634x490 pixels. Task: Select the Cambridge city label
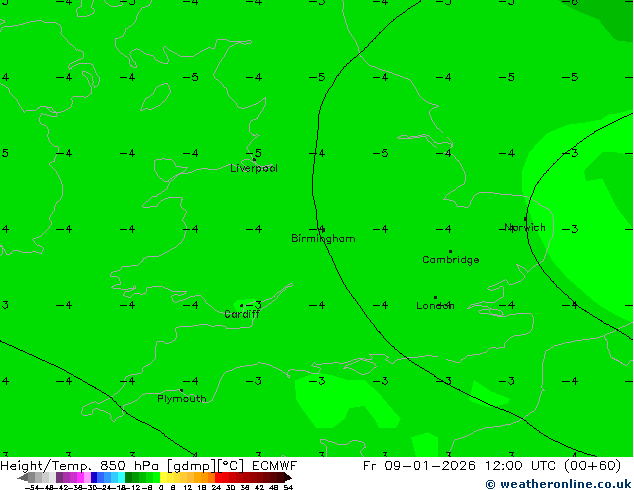tap(451, 260)
